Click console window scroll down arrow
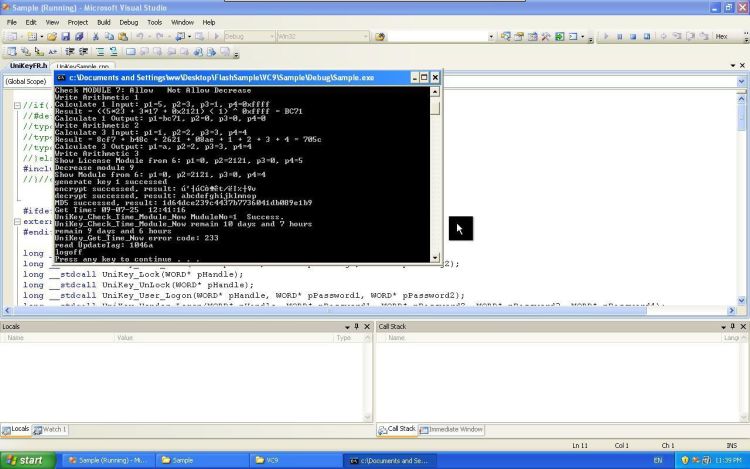This screenshot has height=469, width=750. coord(435,258)
